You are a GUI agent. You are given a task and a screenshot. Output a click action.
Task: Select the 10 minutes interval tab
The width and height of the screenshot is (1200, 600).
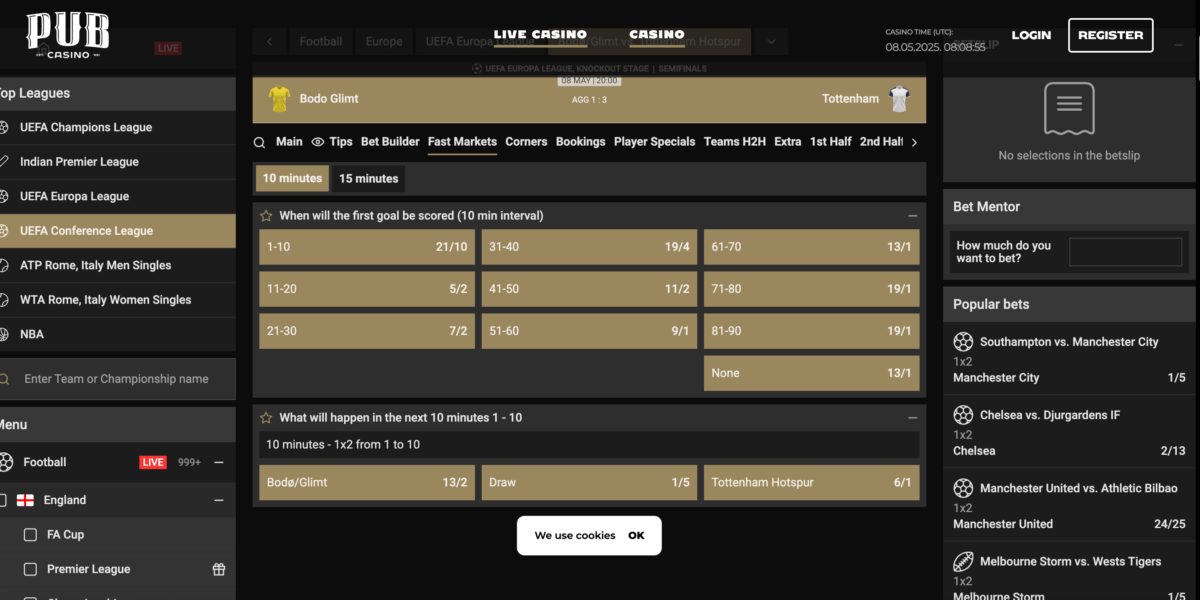292,179
